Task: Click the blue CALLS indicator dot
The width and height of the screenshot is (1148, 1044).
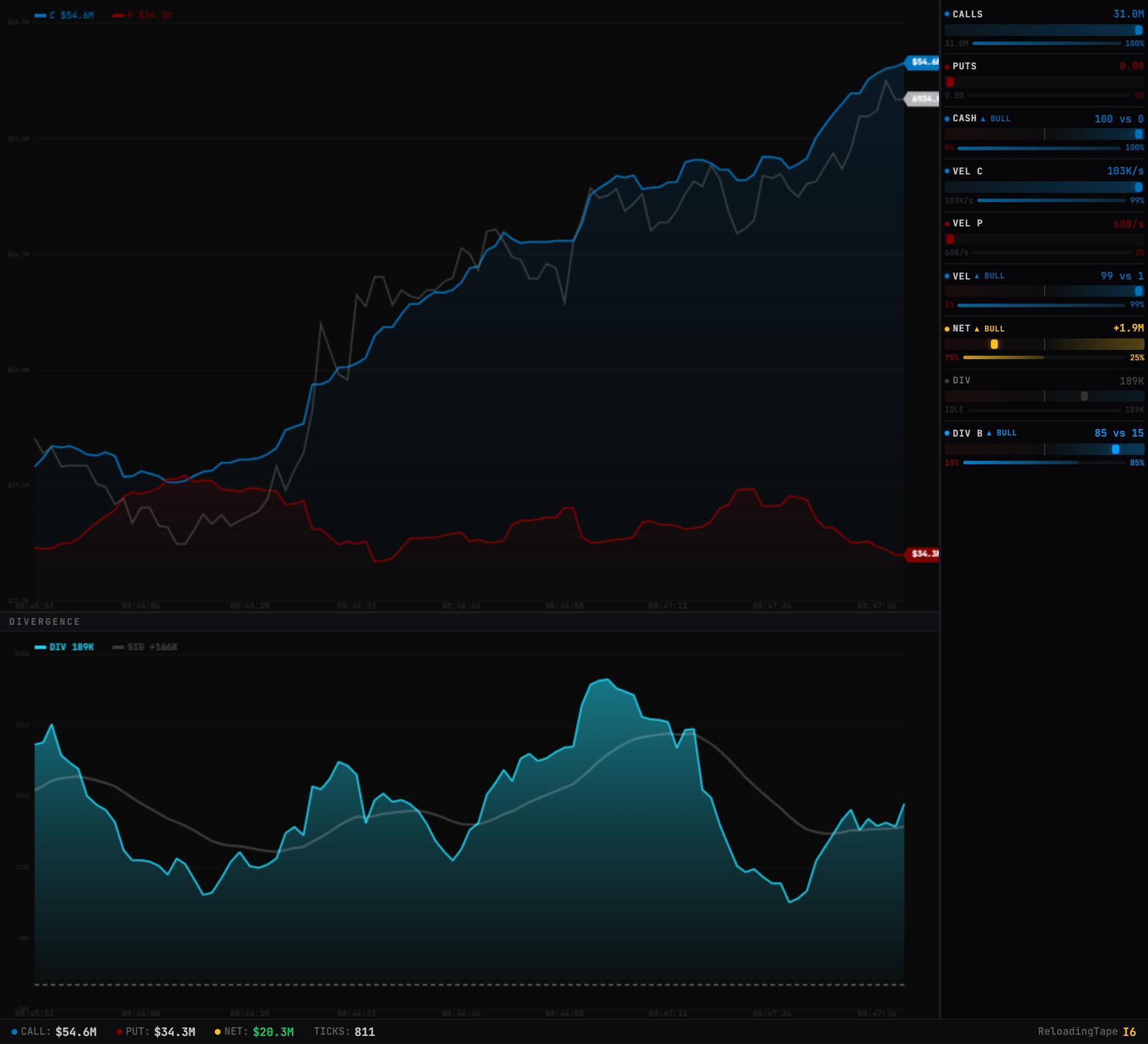Action: tap(947, 14)
